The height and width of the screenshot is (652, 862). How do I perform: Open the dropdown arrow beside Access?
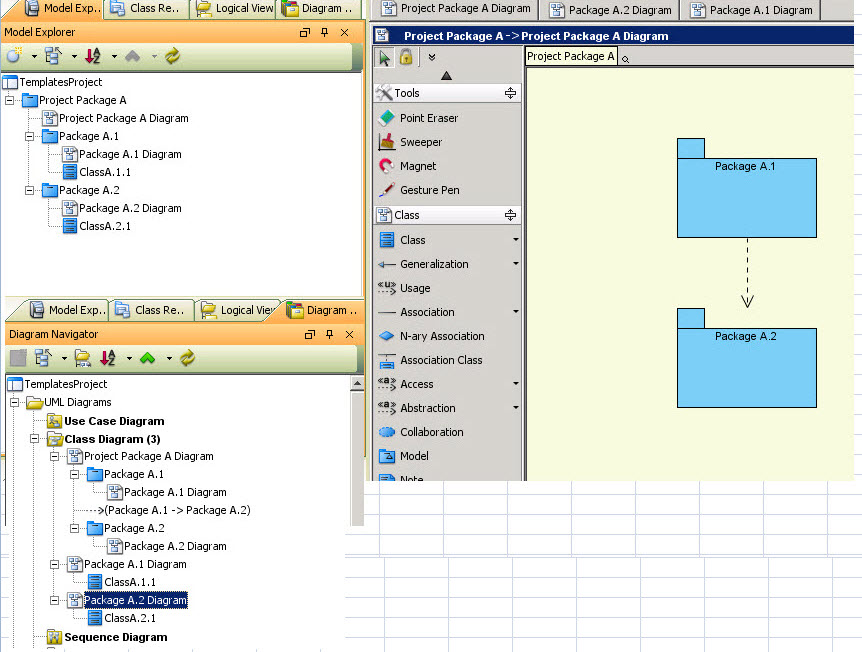coord(516,384)
